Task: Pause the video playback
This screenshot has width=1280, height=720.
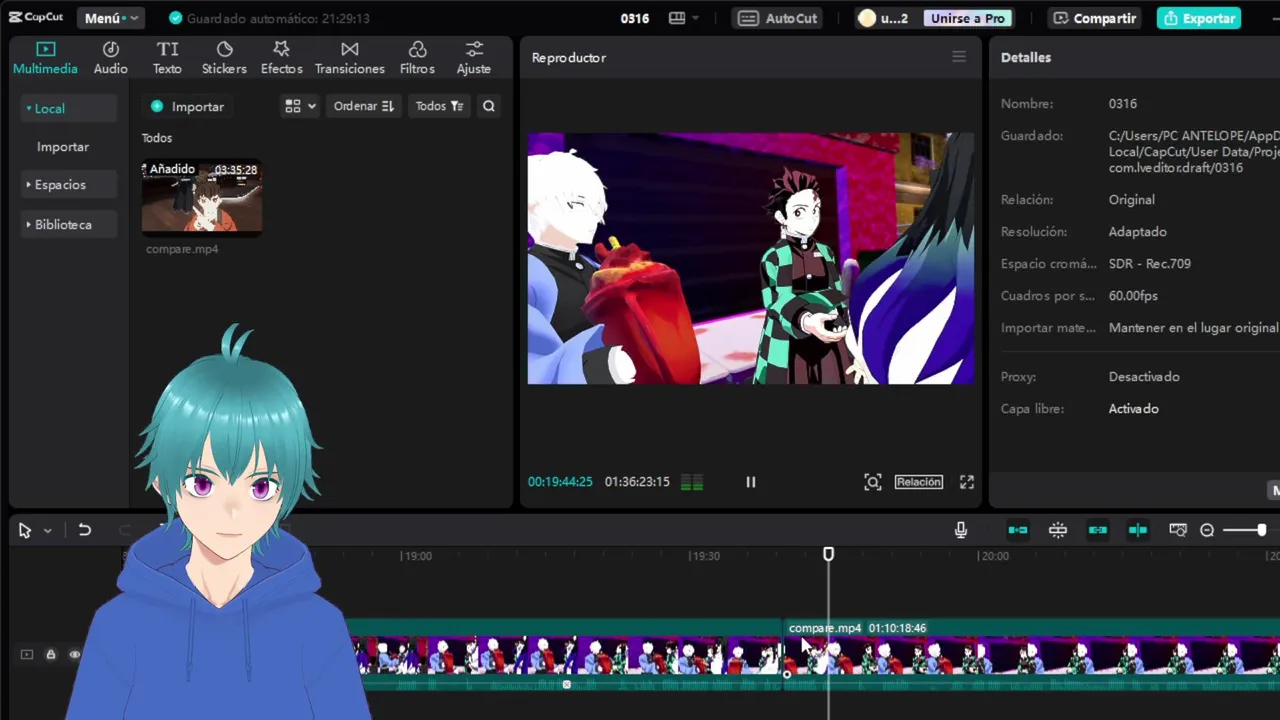Action: tap(751, 482)
